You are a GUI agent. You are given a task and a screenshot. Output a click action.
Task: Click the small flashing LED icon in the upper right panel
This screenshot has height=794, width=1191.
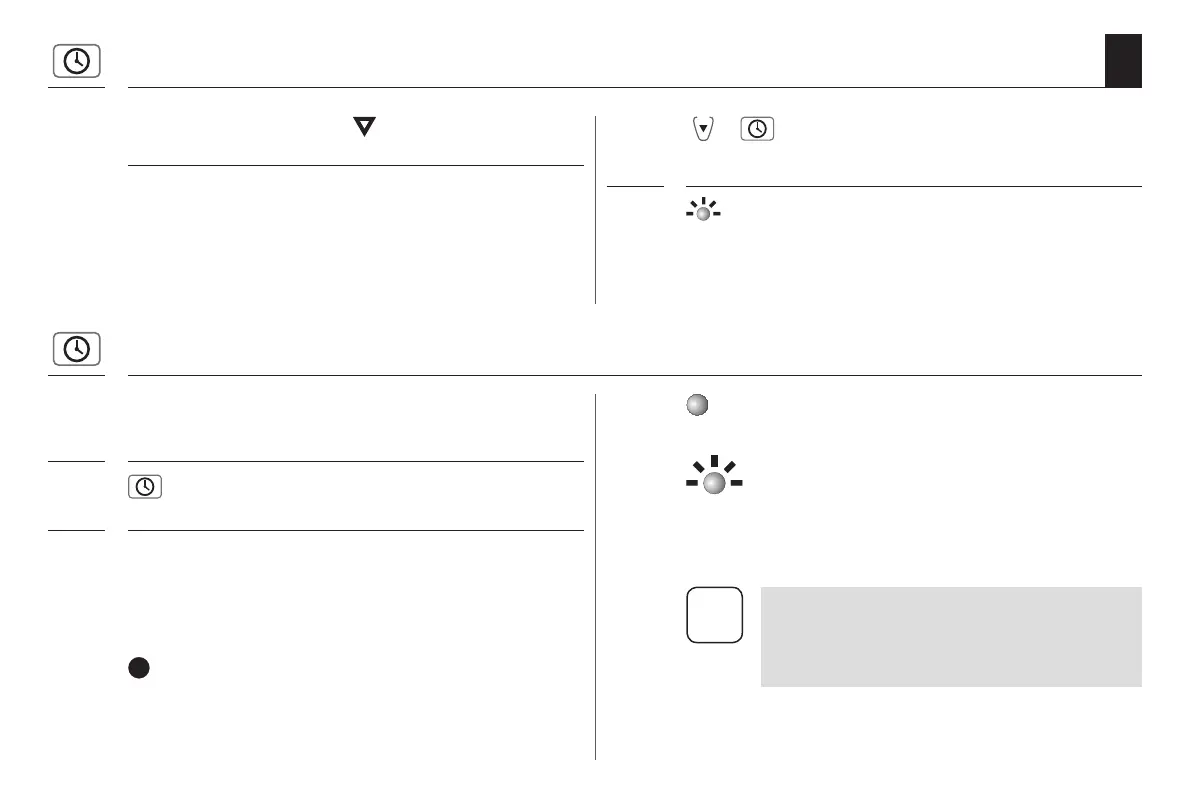point(703,212)
